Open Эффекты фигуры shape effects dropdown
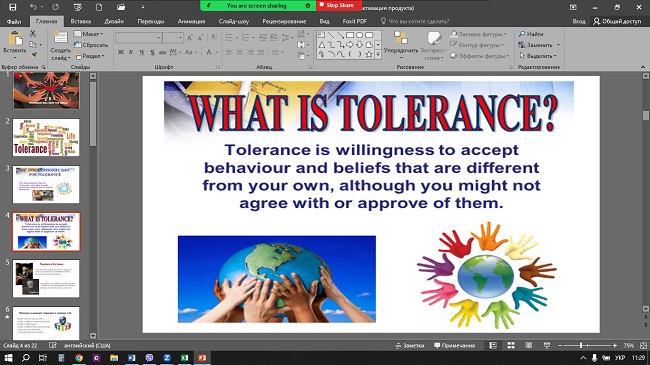 coord(480,56)
